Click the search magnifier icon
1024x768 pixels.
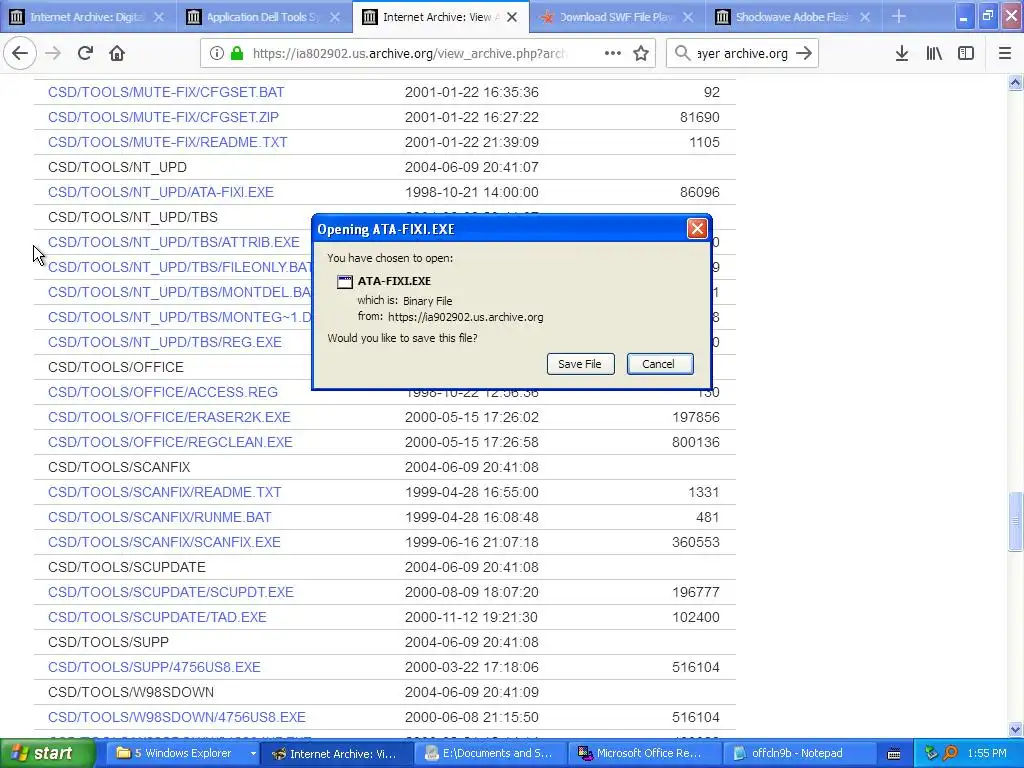coord(682,53)
